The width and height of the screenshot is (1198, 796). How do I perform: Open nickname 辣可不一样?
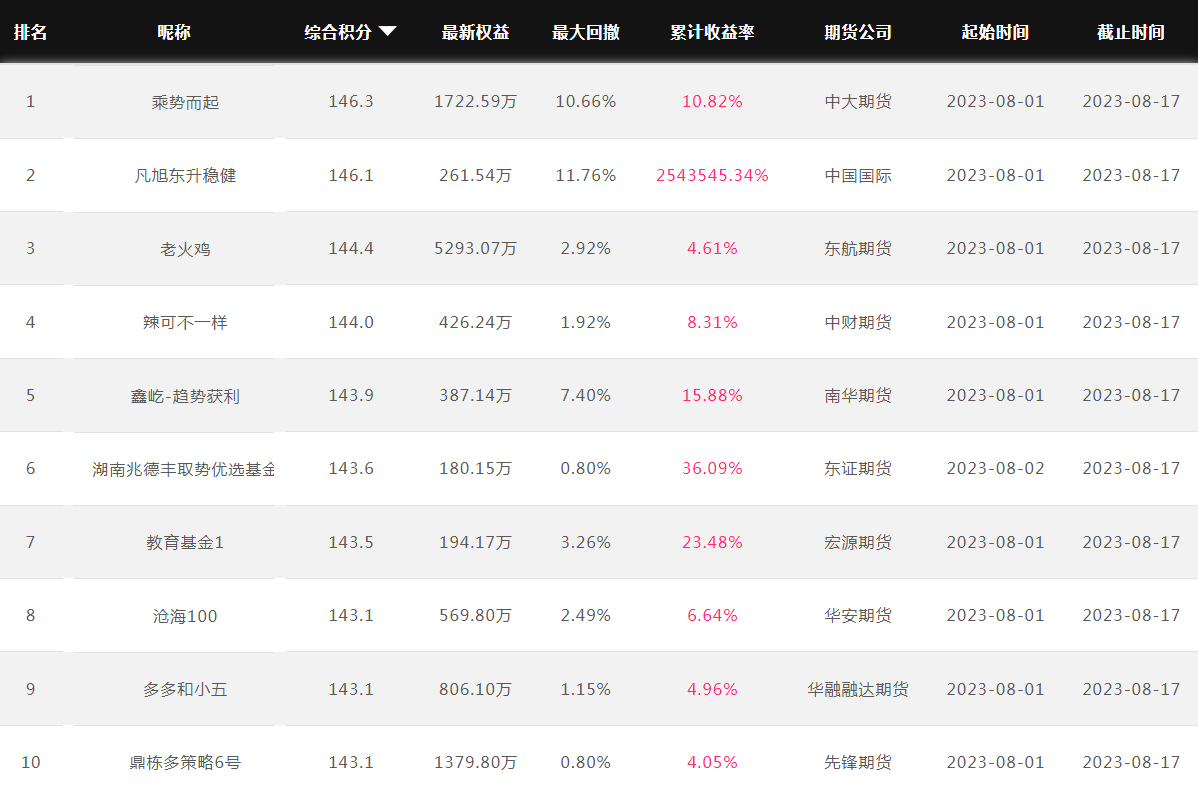coord(185,322)
